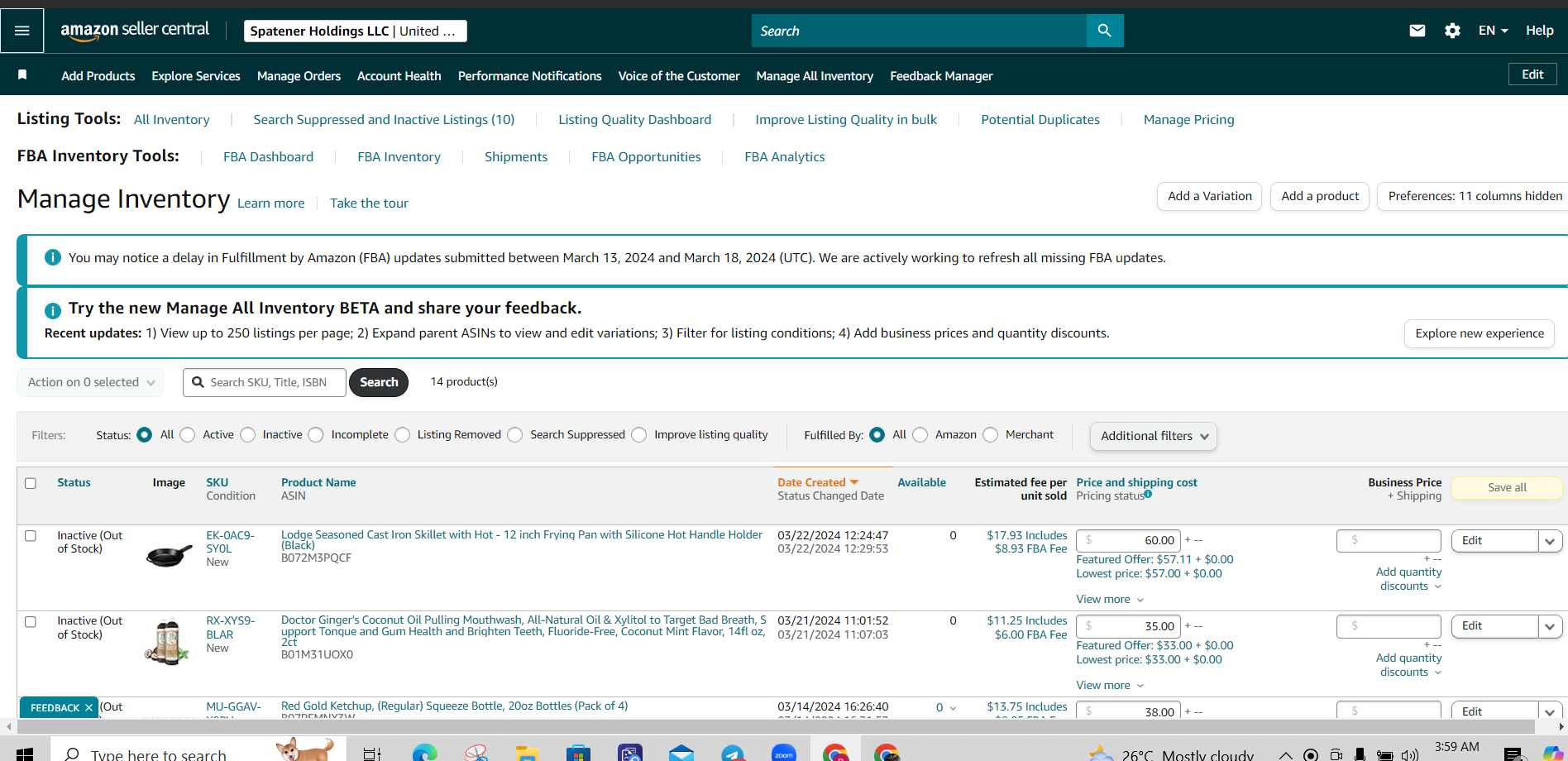Close the FEEDBACK tab with its X
Screen dimensions: 1568x761
(88, 707)
